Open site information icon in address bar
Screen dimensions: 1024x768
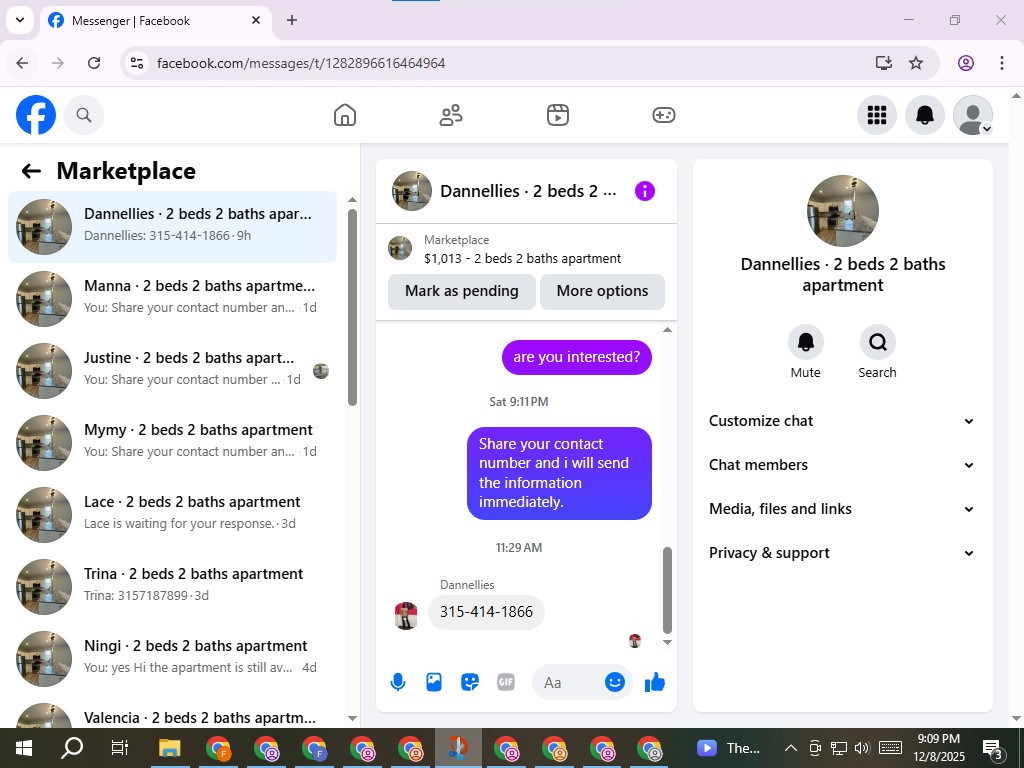tap(136, 63)
